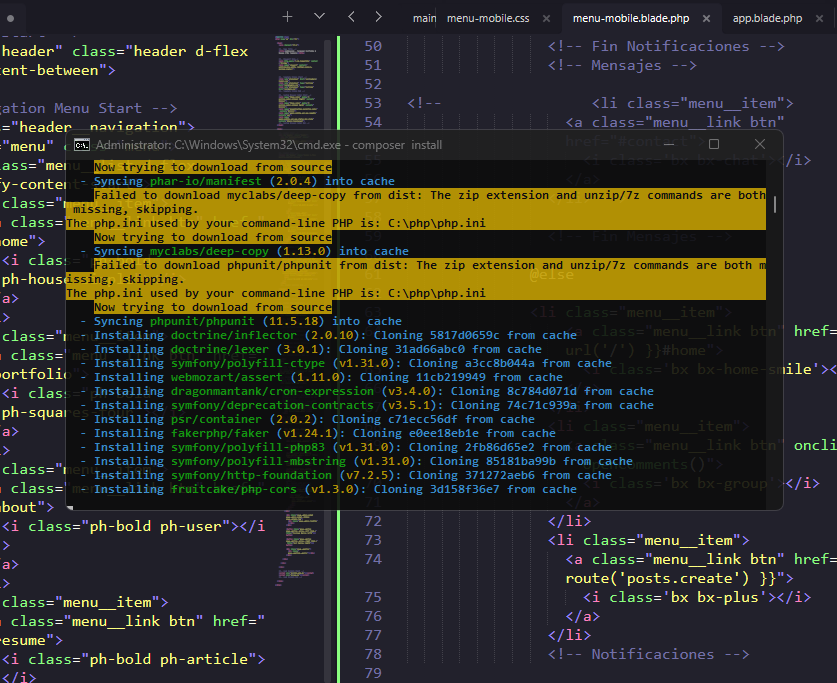Close the menu-mobile.blade.php tab
The image size is (837, 683).
[x=706, y=18]
